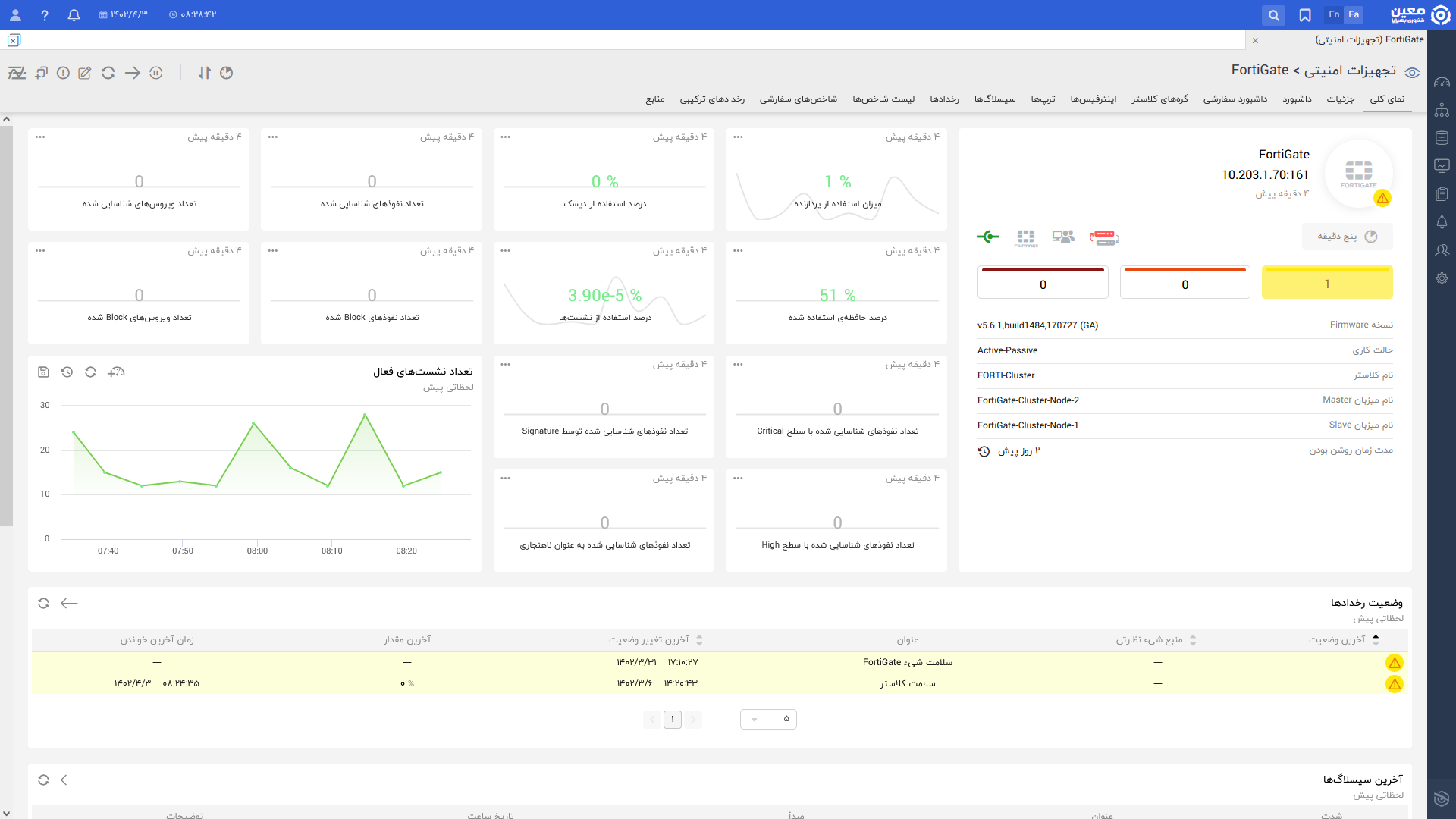This screenshot has height=819, width=1456.
Task: Click the uptime history clock icon
Action: [x=984, y=451]
